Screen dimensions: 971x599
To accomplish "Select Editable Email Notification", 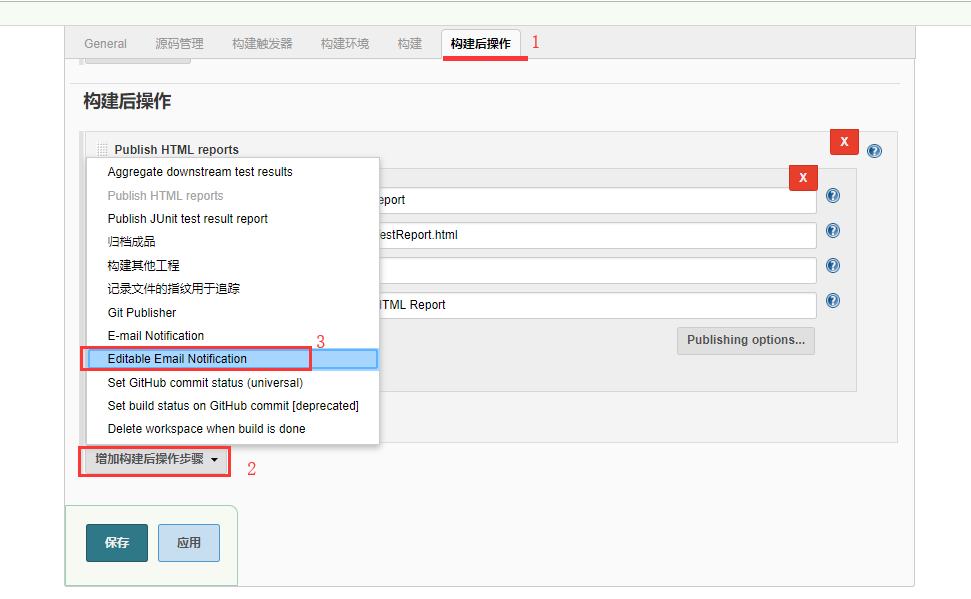I will coord(232,359).
